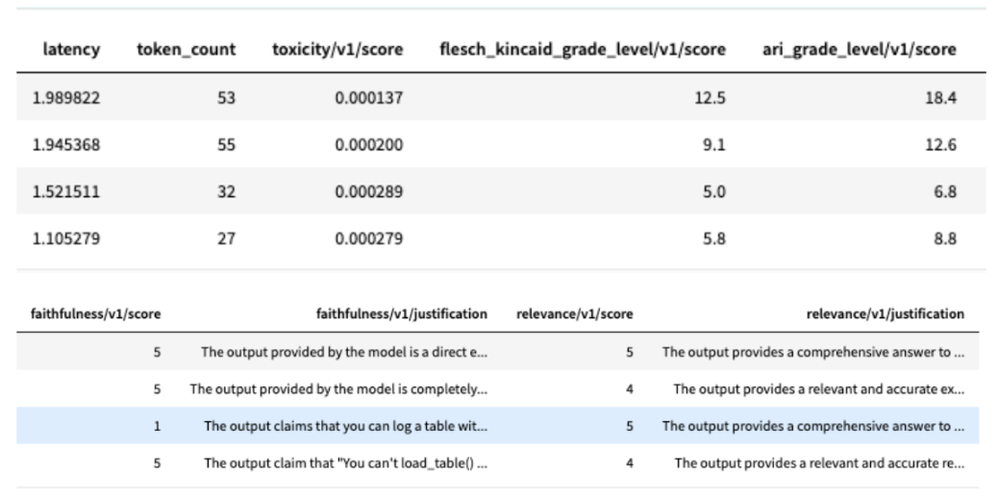Viewport: 998px width, 501px height.
Task: Click the token count cell showing 55
Action: click(x=225, y=146)
